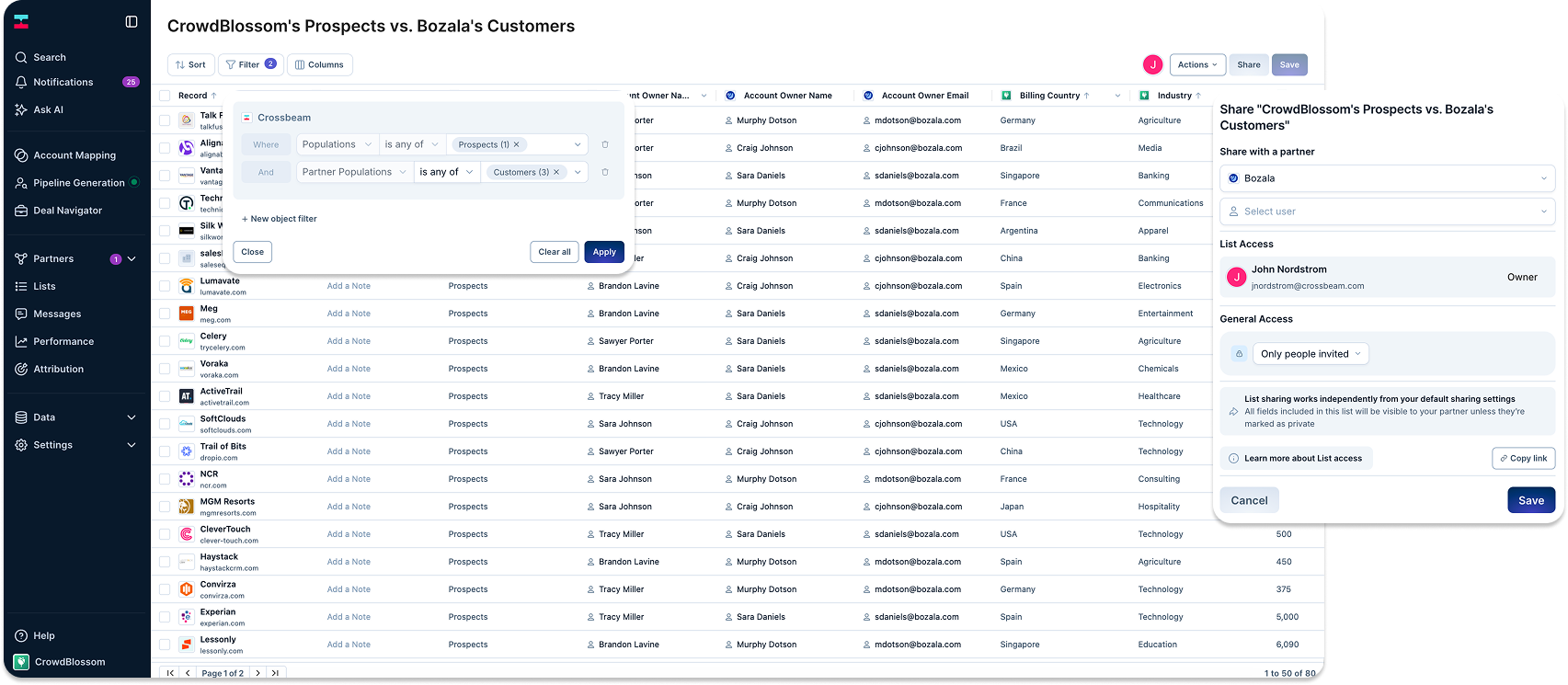Open the Partner Populations field dropdown
The width and height of the screenshot is (1568, 685).
tap(354, 172)
